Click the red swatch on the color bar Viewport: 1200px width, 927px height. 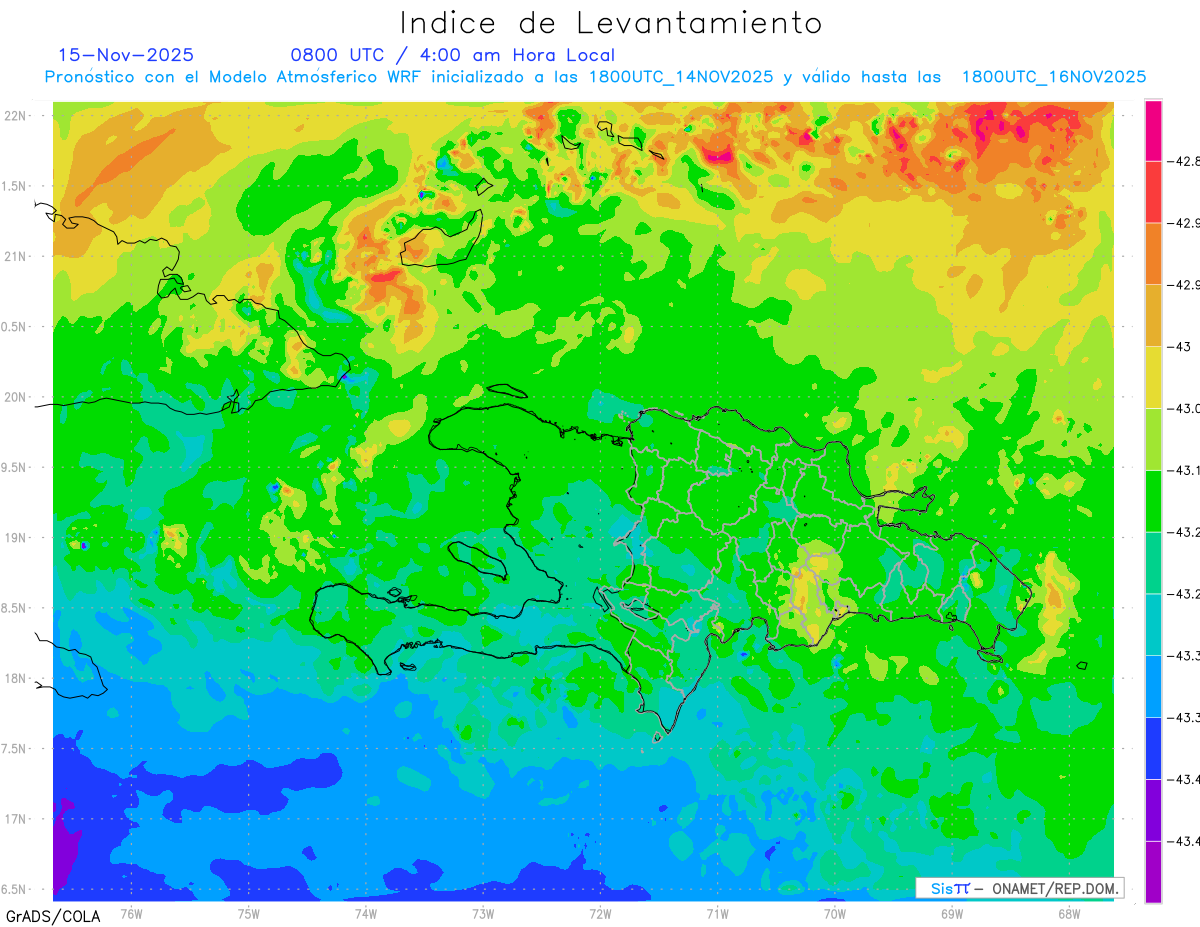coord(1153,191)
